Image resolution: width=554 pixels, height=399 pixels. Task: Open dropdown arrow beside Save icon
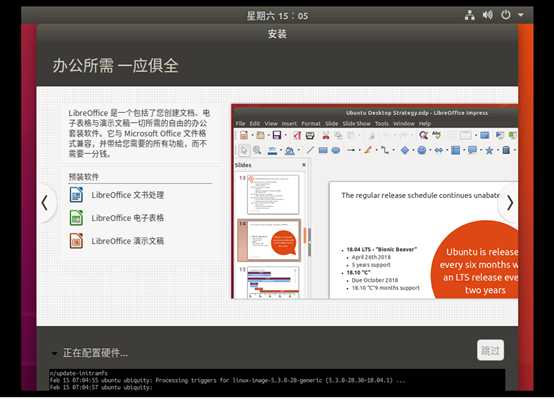[286, 135]
